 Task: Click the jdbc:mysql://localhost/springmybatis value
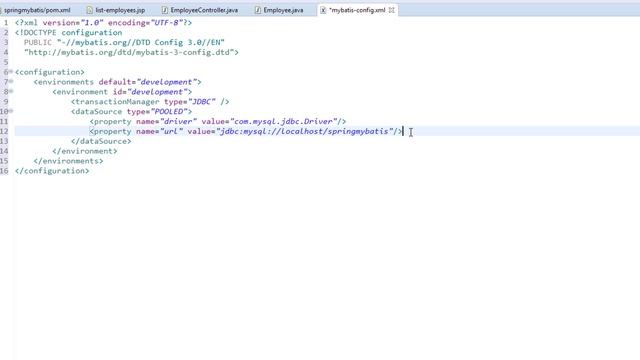pos(304,131)
